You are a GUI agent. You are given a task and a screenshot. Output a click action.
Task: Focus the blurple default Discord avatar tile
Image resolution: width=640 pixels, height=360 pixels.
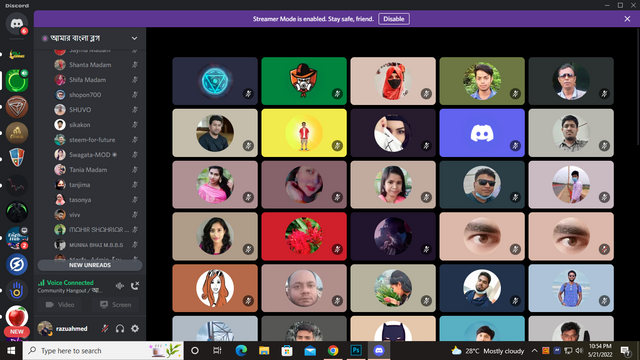[482, 133]
